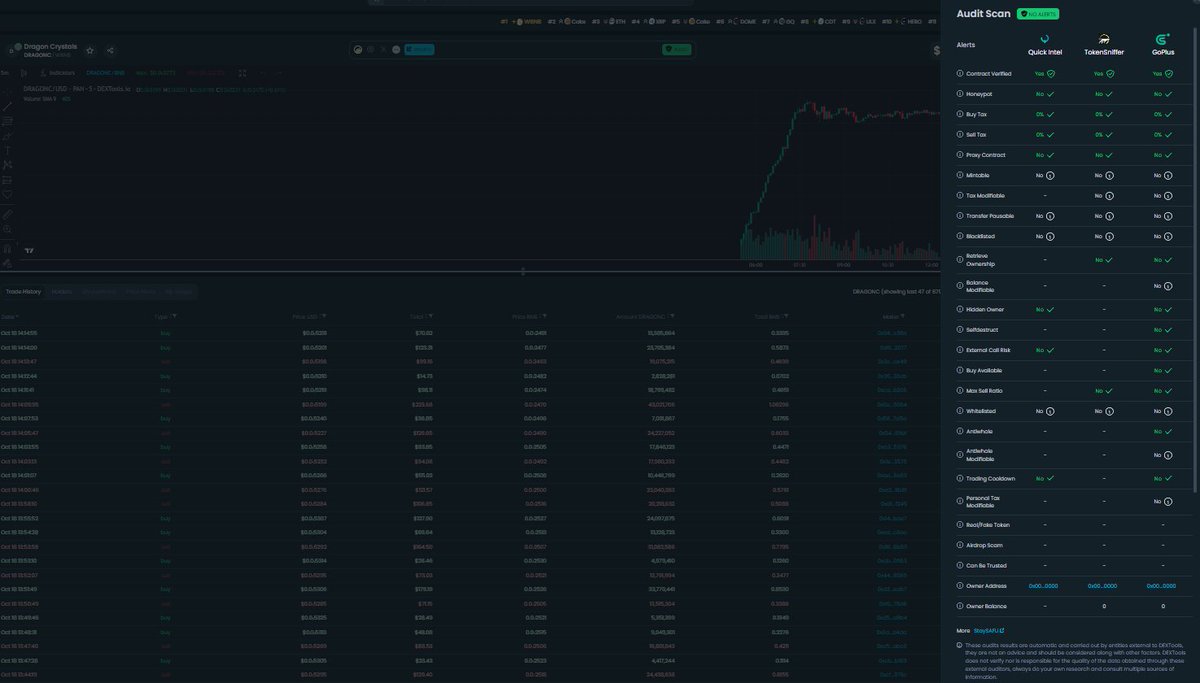The width and height of the screenshot is (1200, 683).
Task: Click the info icon beside Airdrop Scam
Action: tap(960, 545)
